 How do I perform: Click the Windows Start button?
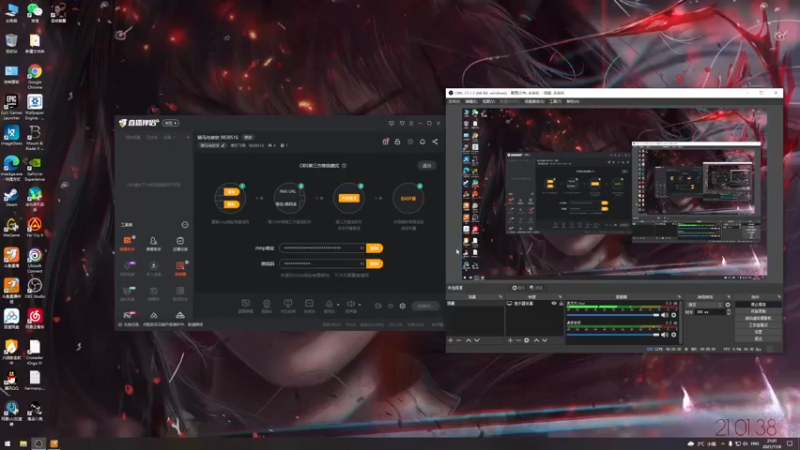coord(7,444)
